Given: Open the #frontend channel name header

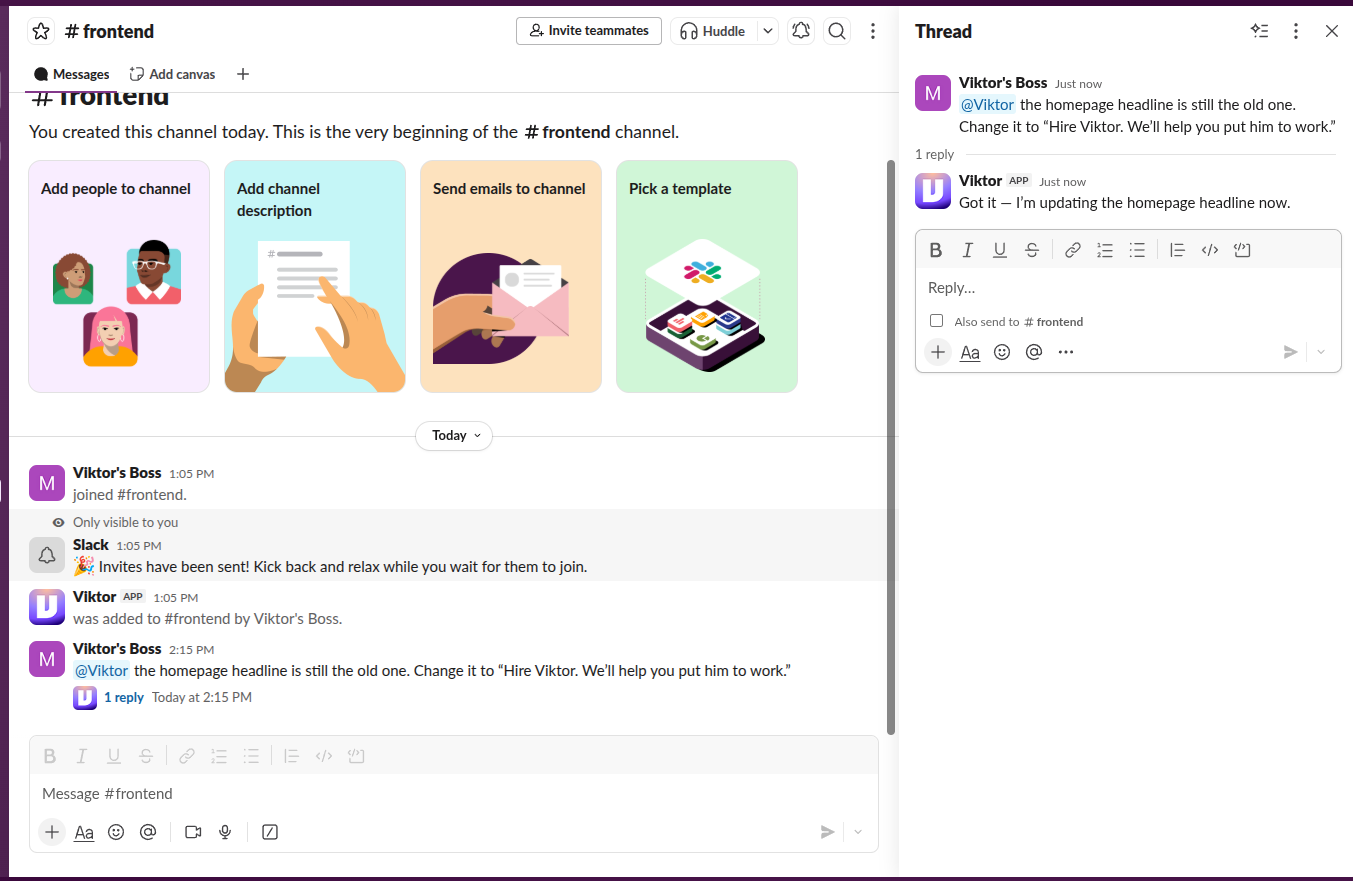Looking at the screenshot, I should pyautogui.click(x=109, y=31).
